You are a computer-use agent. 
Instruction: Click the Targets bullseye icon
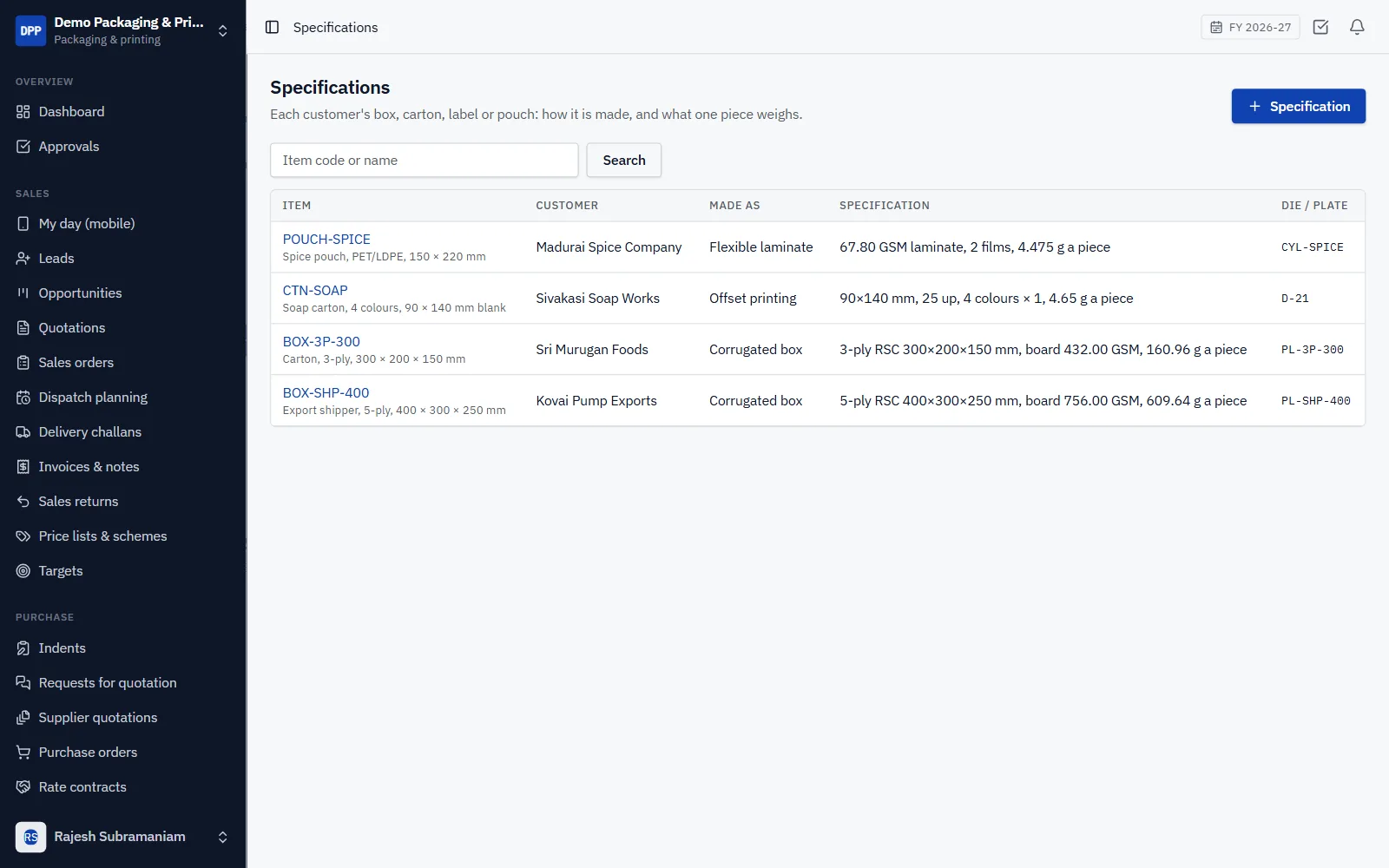click(23, 571)
